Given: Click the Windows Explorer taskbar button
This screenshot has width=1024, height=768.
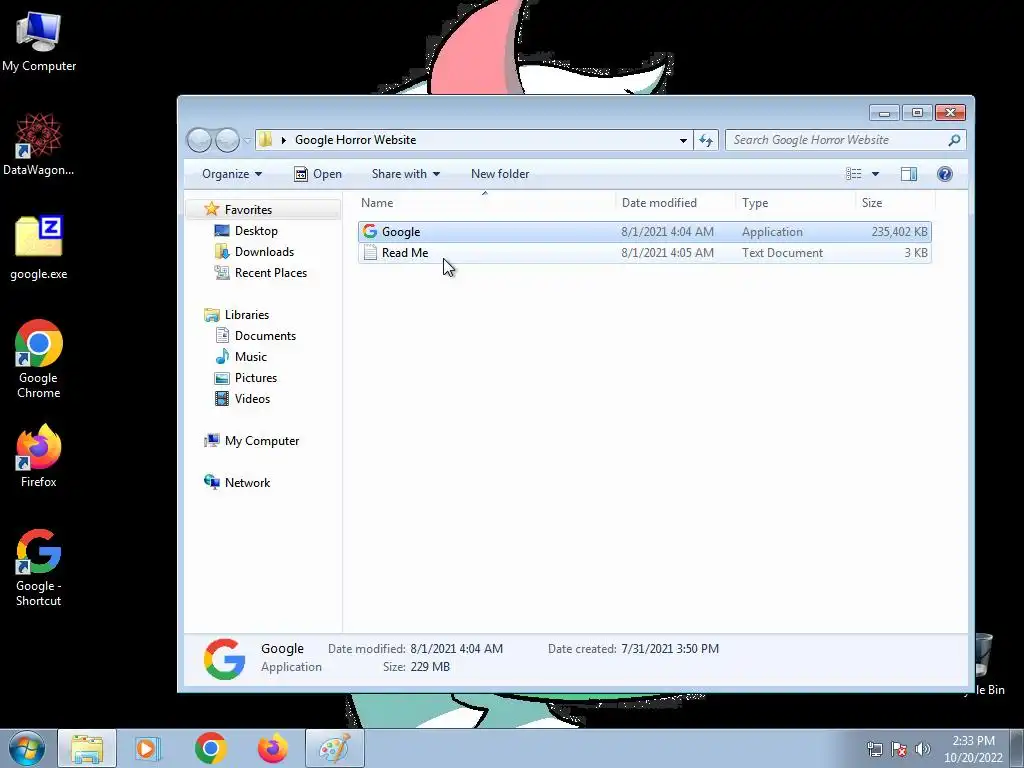Looking at the screenshot, I should click(87, 748).
